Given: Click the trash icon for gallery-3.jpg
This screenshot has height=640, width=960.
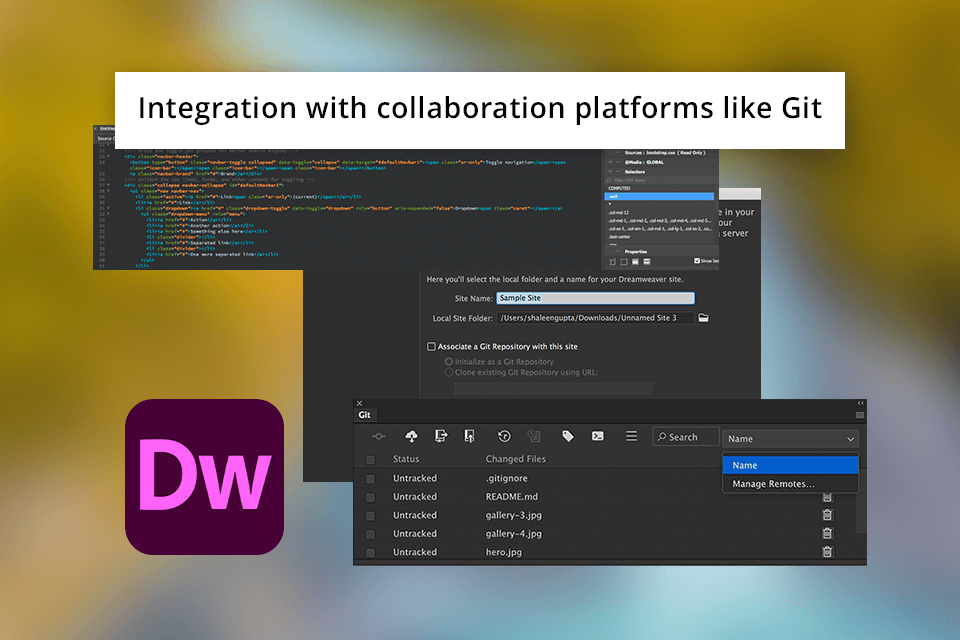Looking at the screenshot, I should pos(827,515).
